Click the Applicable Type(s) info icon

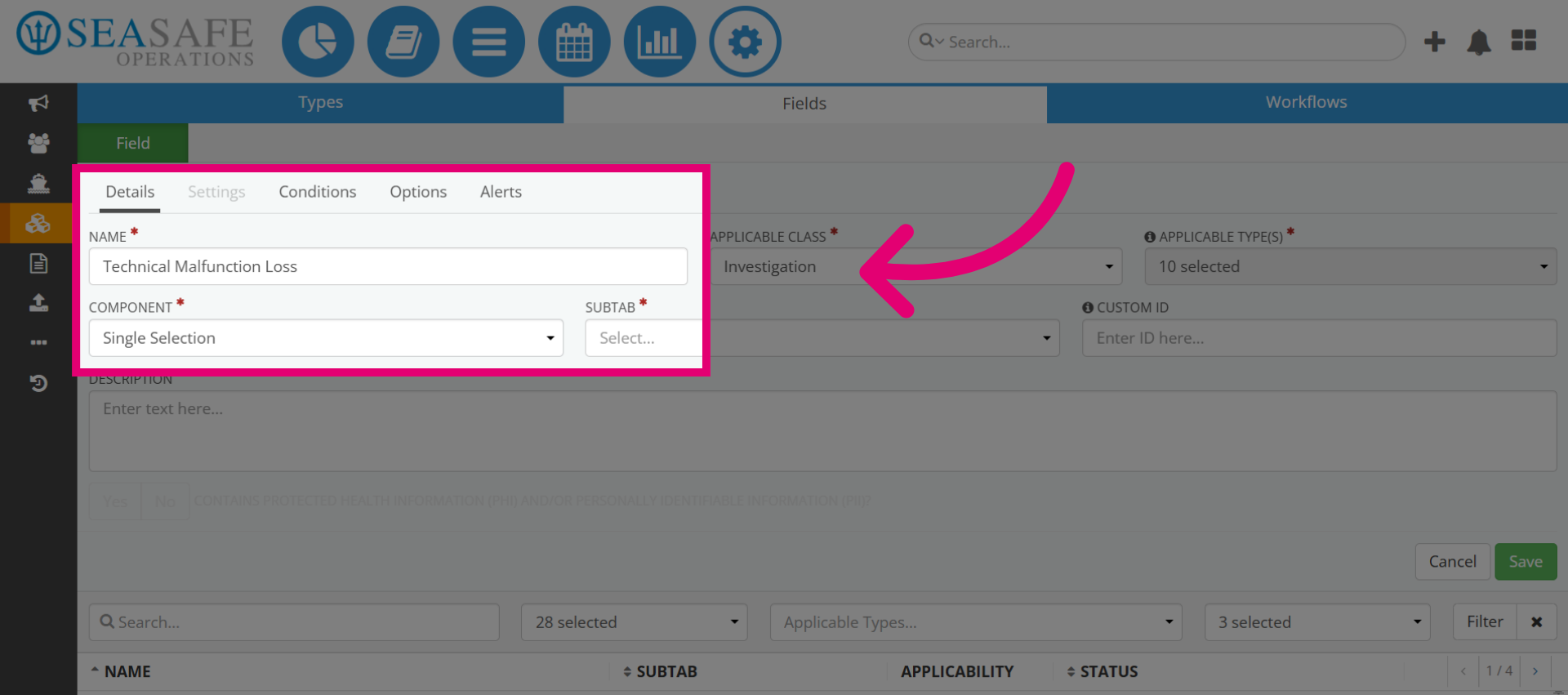[x=1150, y=237]
